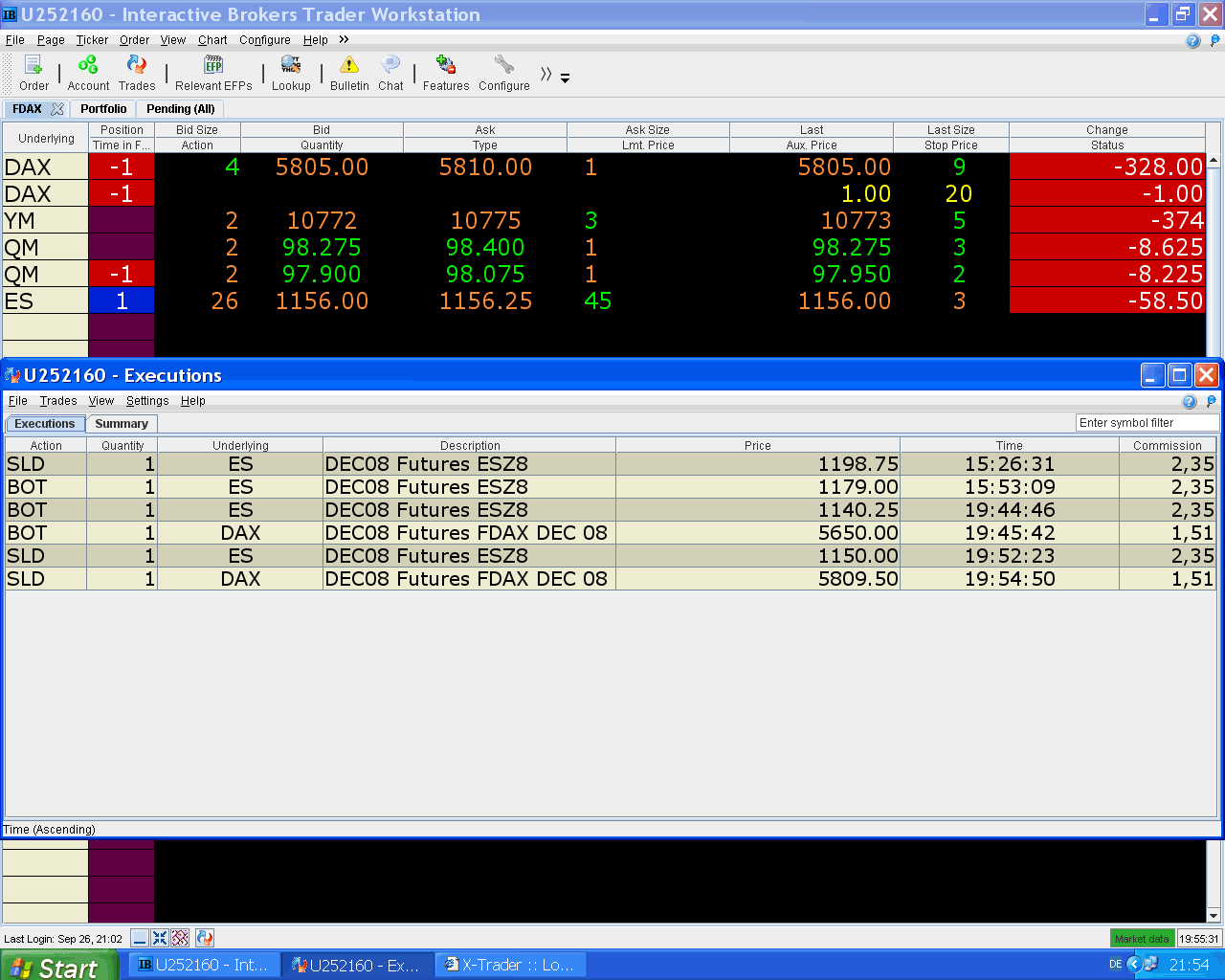Launch the Lookup tool

click(x=291, y=73)
